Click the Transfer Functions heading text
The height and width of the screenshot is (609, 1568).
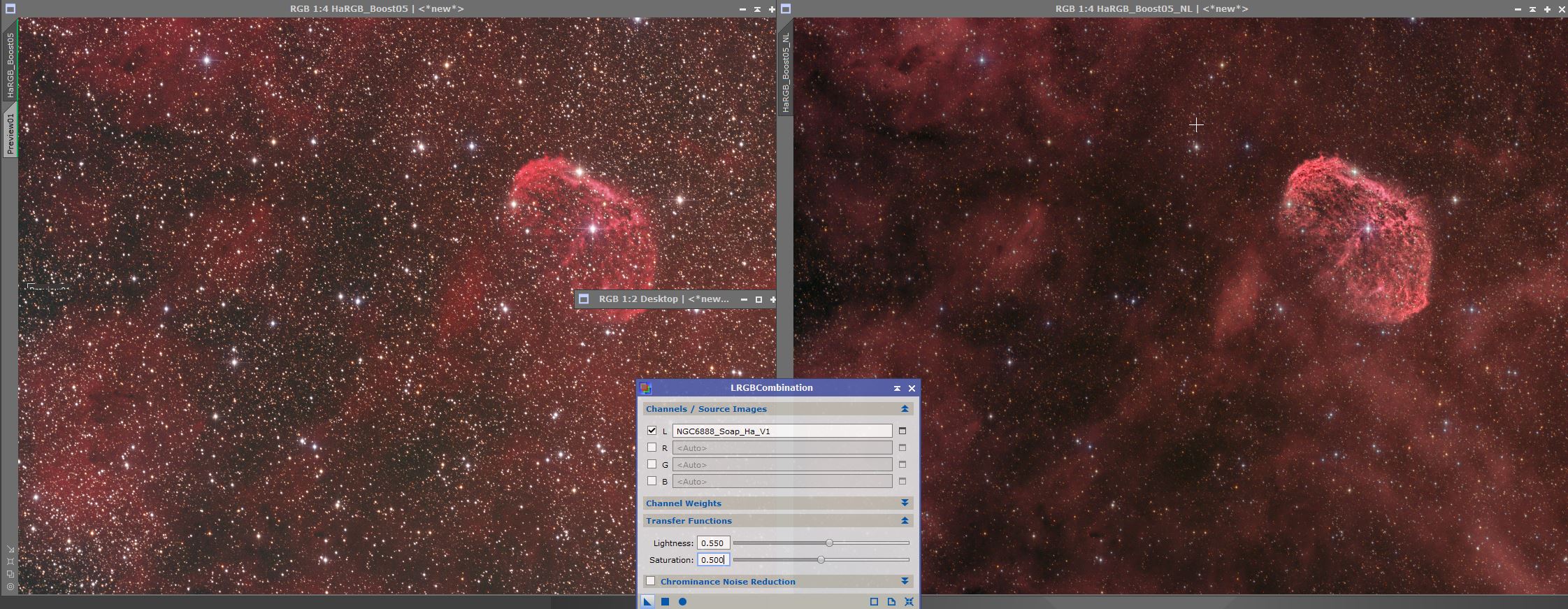689,521
